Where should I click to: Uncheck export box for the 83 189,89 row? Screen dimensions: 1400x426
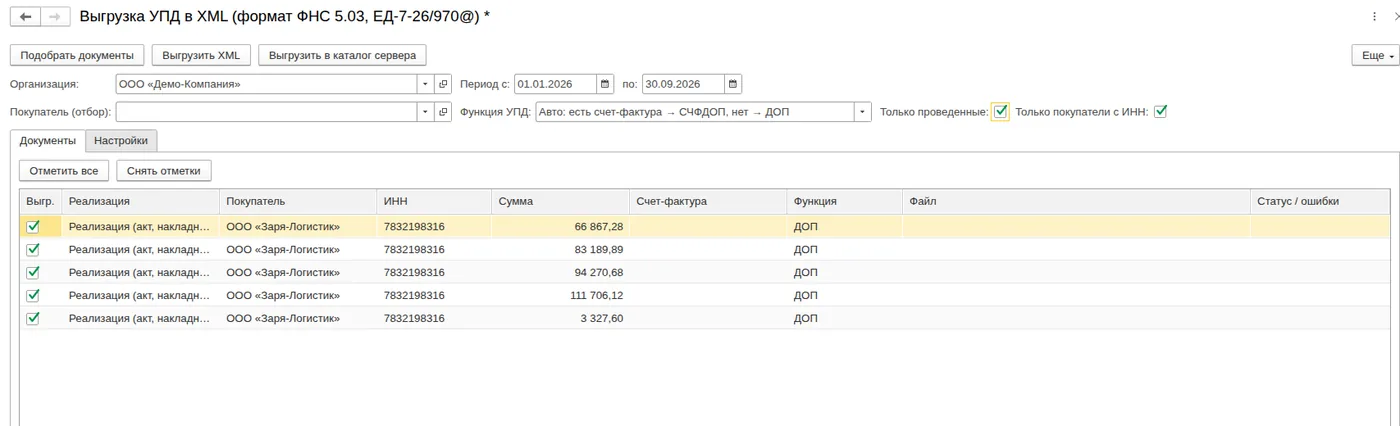[x=33, y=249]
